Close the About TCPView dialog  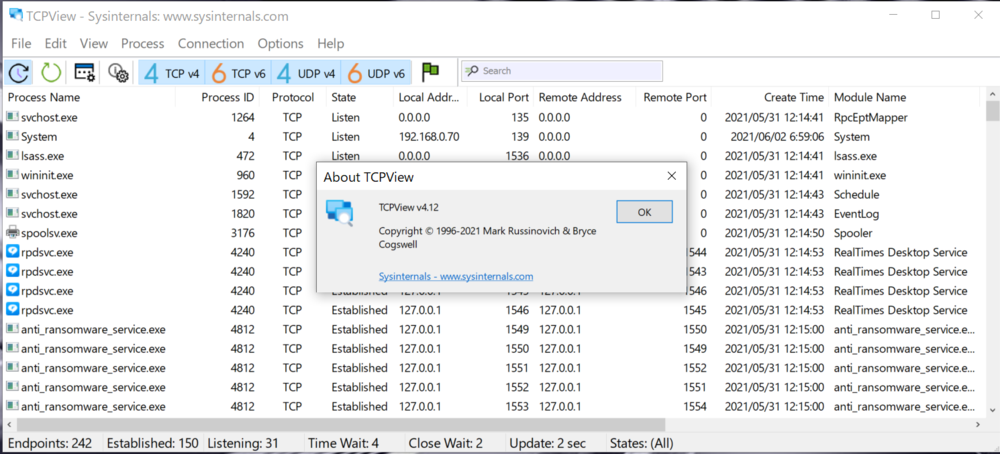[x=671, y=176]
